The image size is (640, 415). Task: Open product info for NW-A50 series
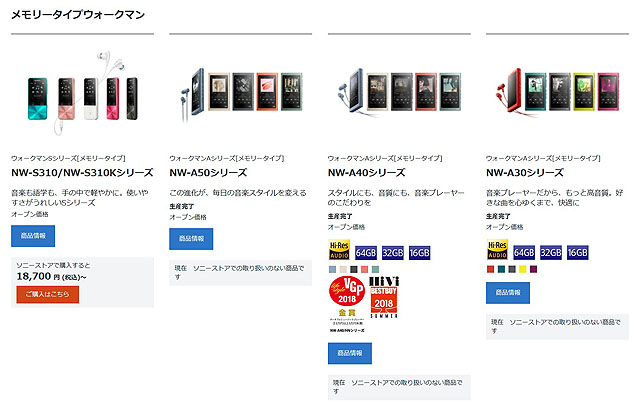191,239
